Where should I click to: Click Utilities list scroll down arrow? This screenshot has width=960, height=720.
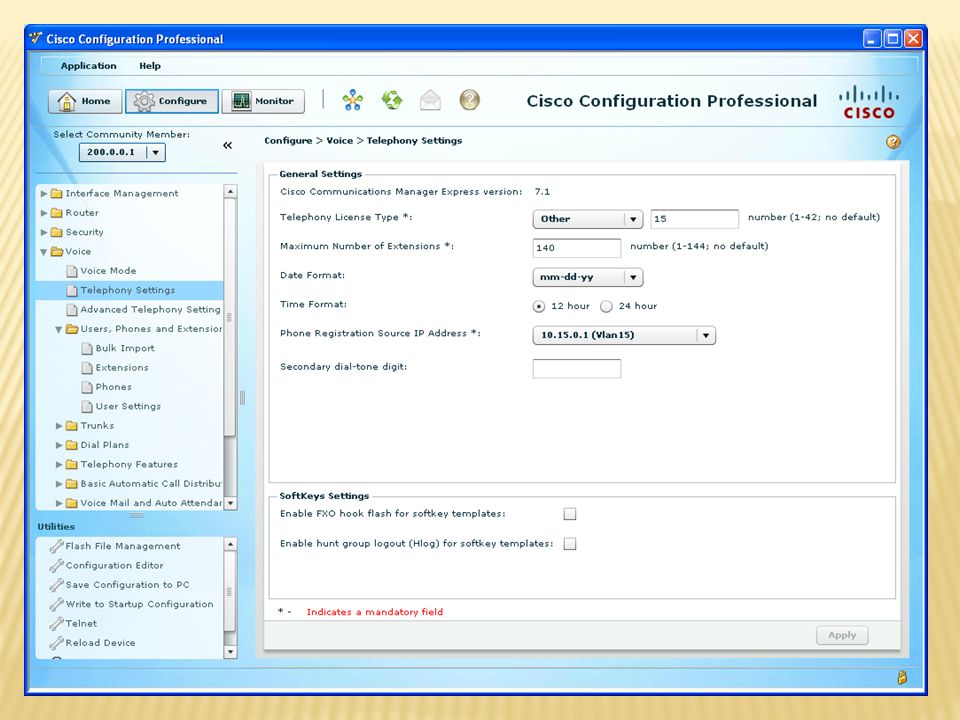tap(230, 652)
